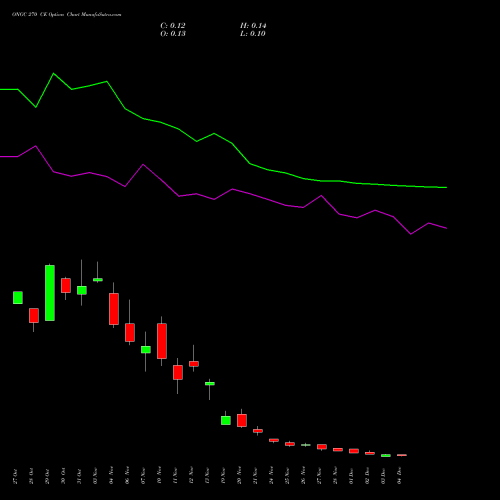Click the 20 Nov date label
Viewport: 500px width, 500px height.
click(239, 476)
